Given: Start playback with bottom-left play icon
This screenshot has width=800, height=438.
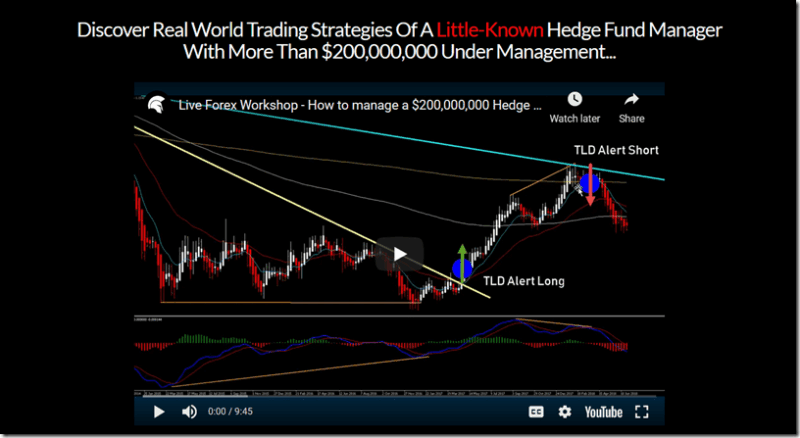Looking at the screenshot, I should coord(158,411).
